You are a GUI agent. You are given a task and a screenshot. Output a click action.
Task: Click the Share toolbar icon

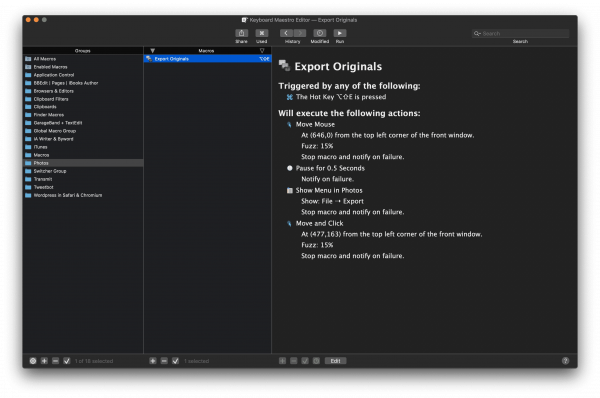(241, 33)
